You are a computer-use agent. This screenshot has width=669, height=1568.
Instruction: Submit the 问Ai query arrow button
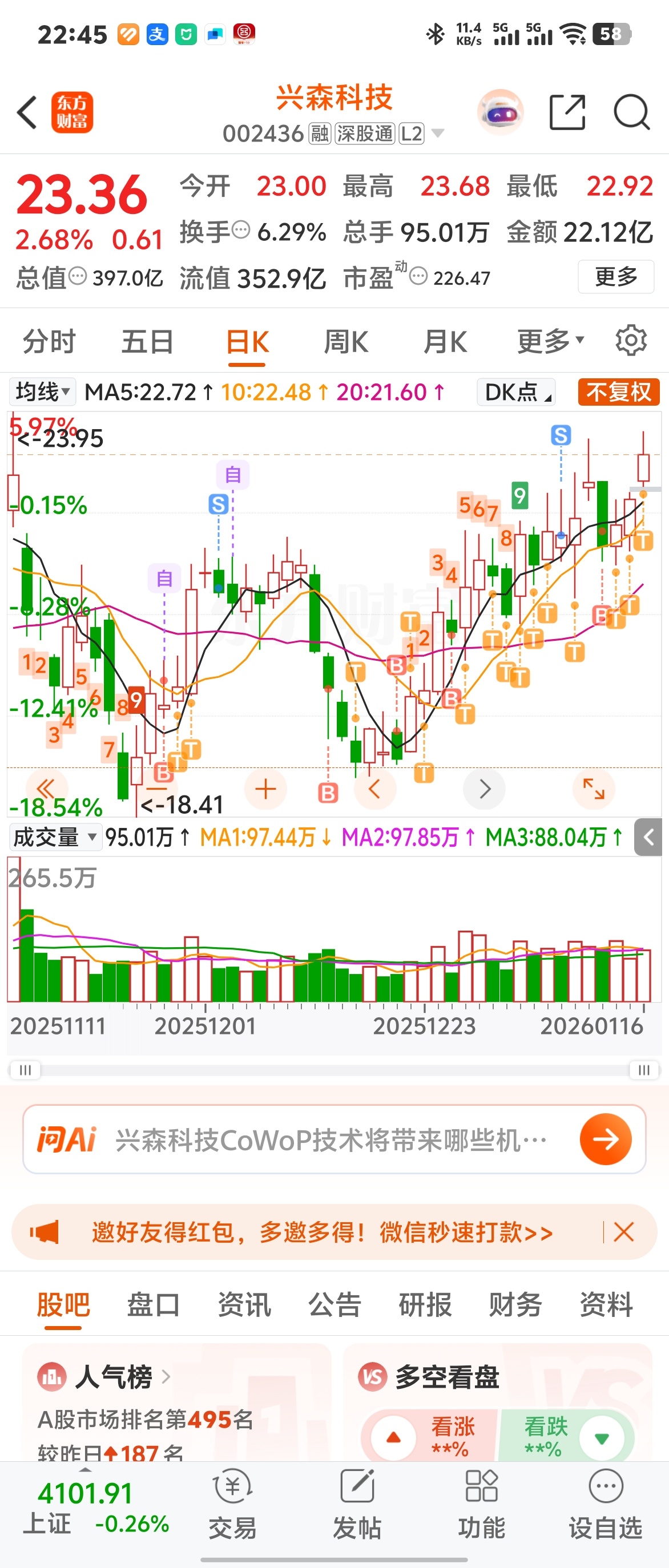point(605,1139)
